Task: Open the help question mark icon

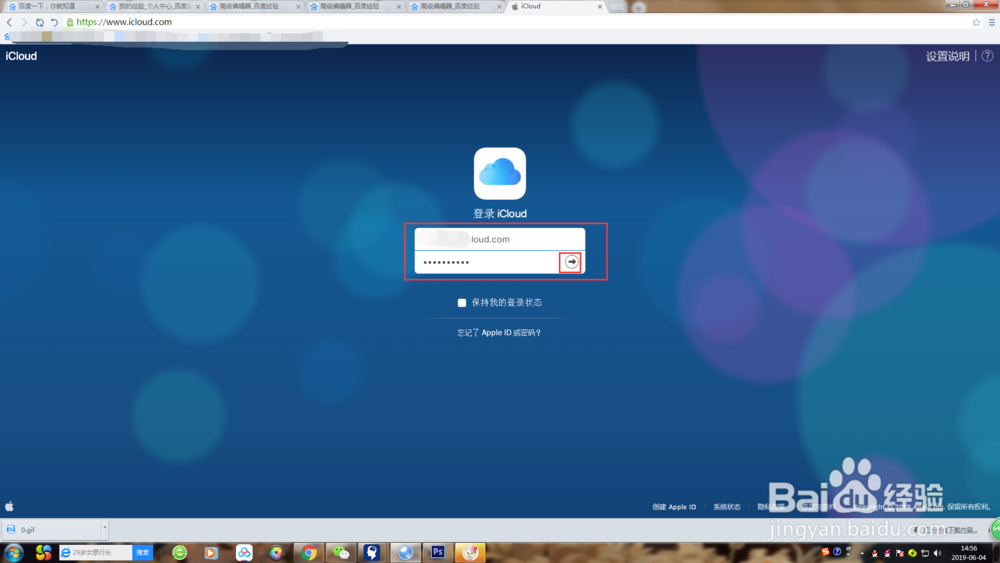Action: 987,56
